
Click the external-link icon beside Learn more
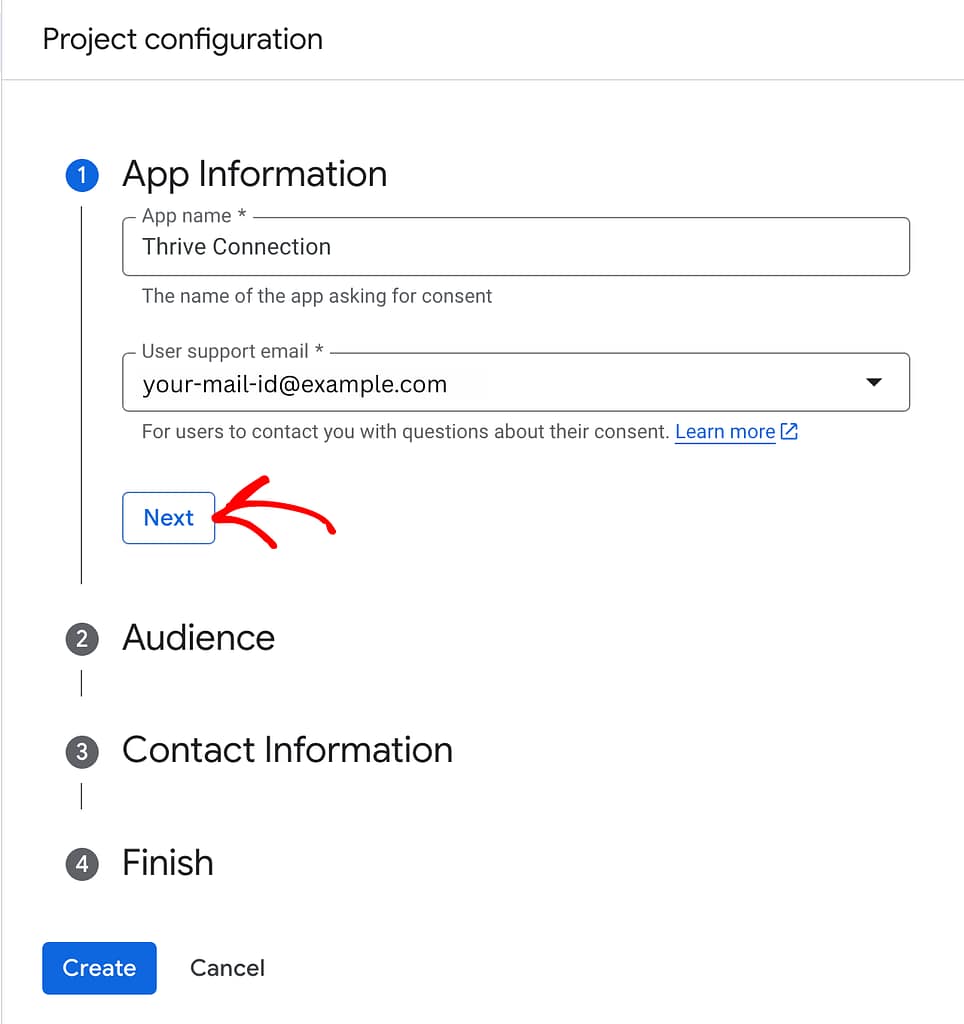pyautogui.click(x=789, y=431)
